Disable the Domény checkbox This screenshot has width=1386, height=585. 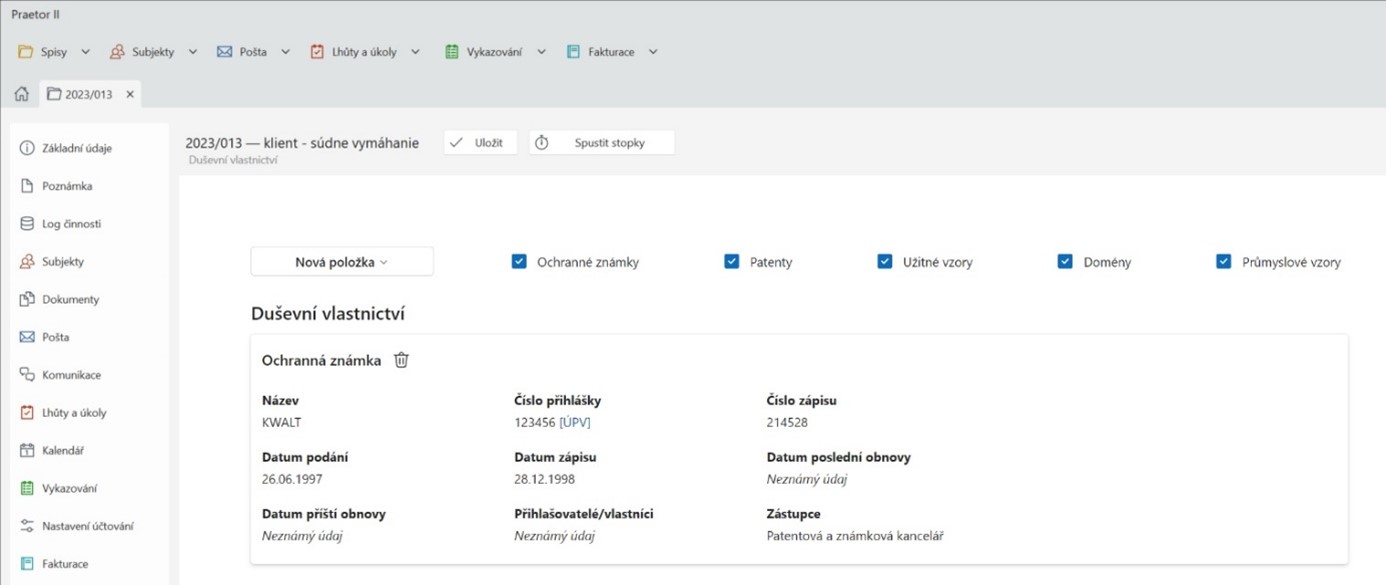1065,262
